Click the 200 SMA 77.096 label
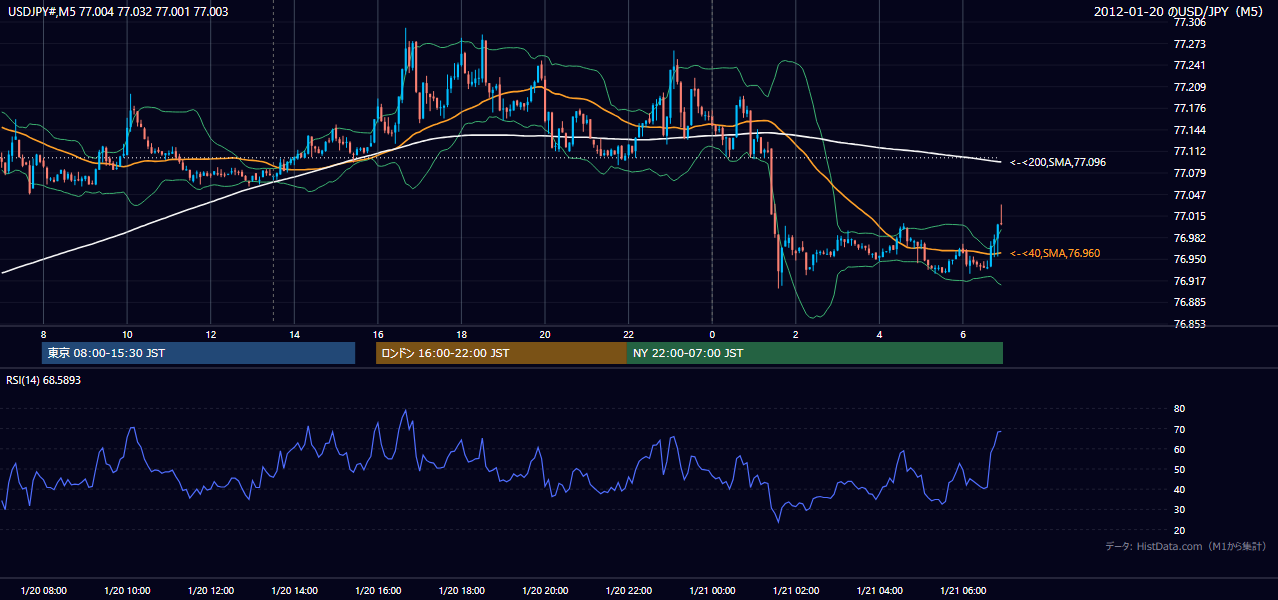Image resolution: width=1278 pixels, height=600 pixels. click(x=1058, y=162)
